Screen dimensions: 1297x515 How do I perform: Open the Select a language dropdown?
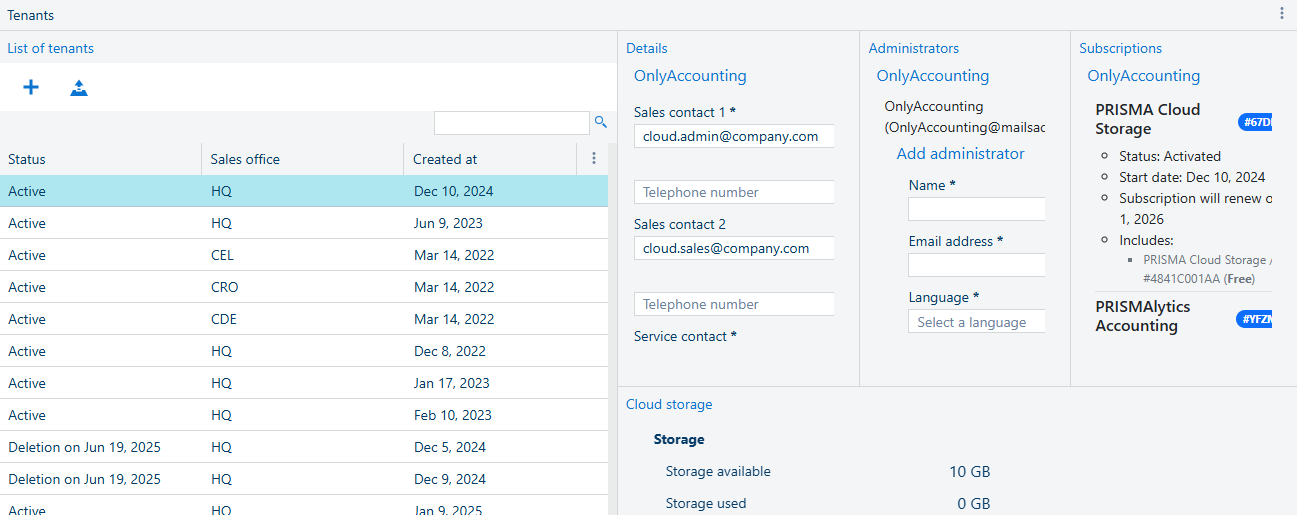coord(976,322)
